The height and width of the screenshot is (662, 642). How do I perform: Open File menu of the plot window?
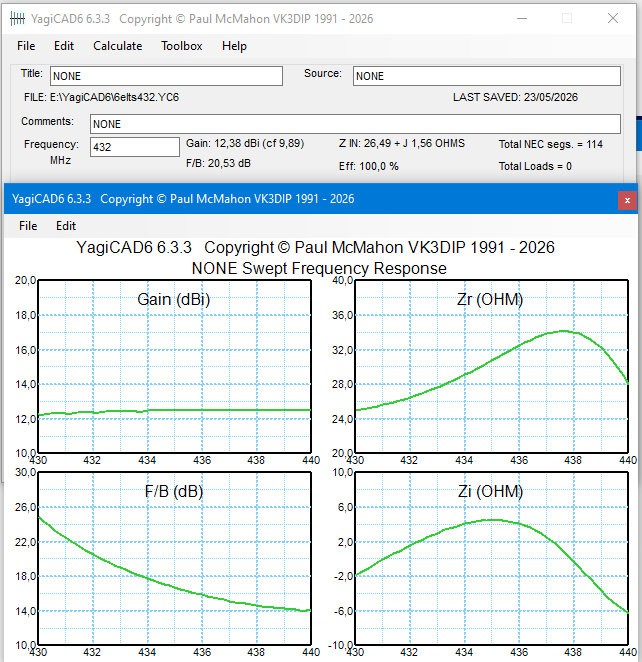click(x=28, y=226)
